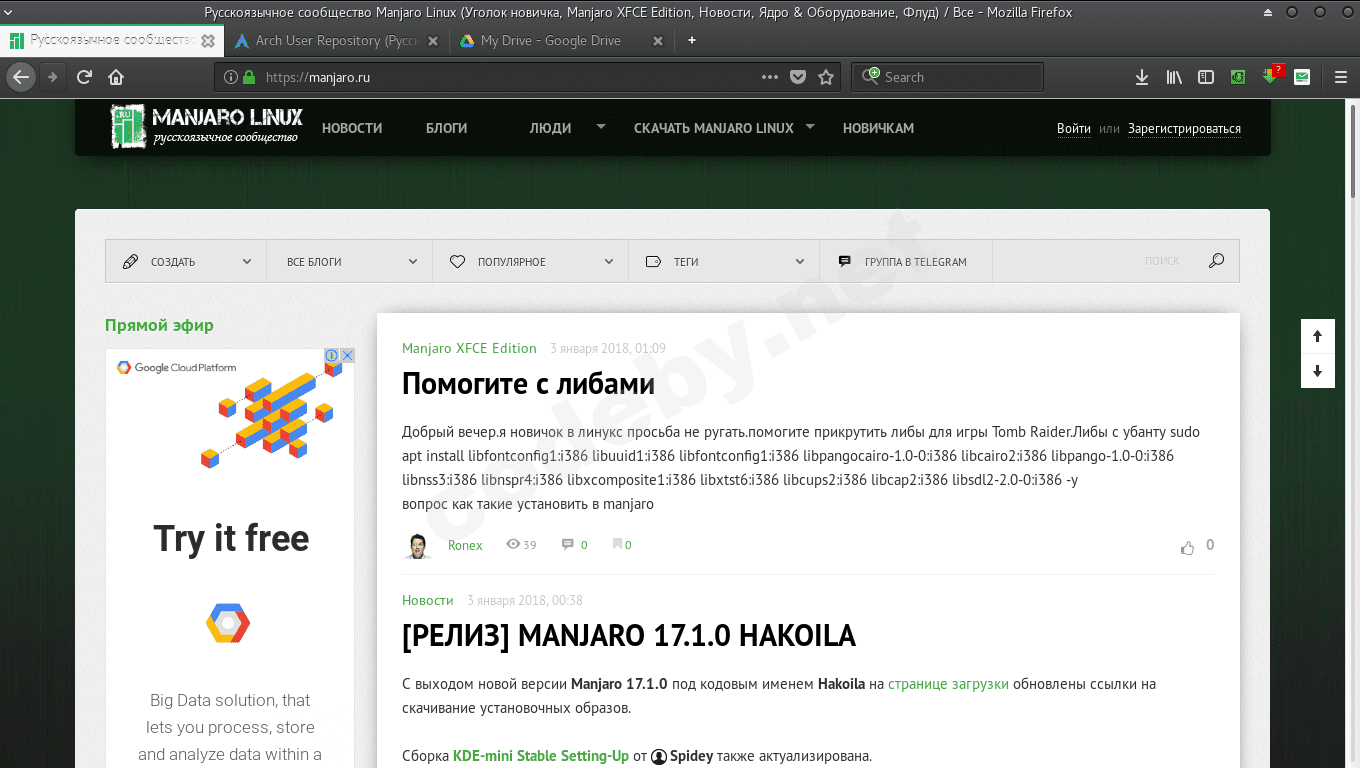
Task: Click the sidebars icon in Firefox toolbar
Action: [x=1205, y=76]
